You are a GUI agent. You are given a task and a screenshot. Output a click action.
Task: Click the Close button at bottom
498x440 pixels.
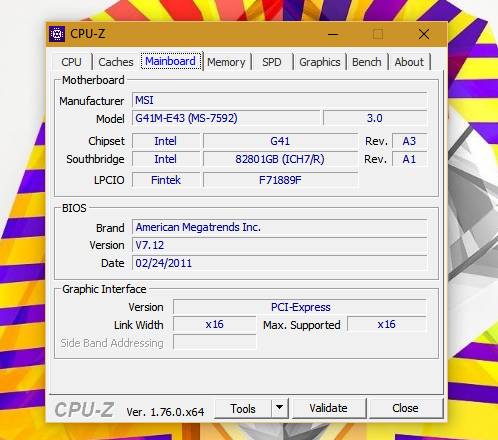406,408
